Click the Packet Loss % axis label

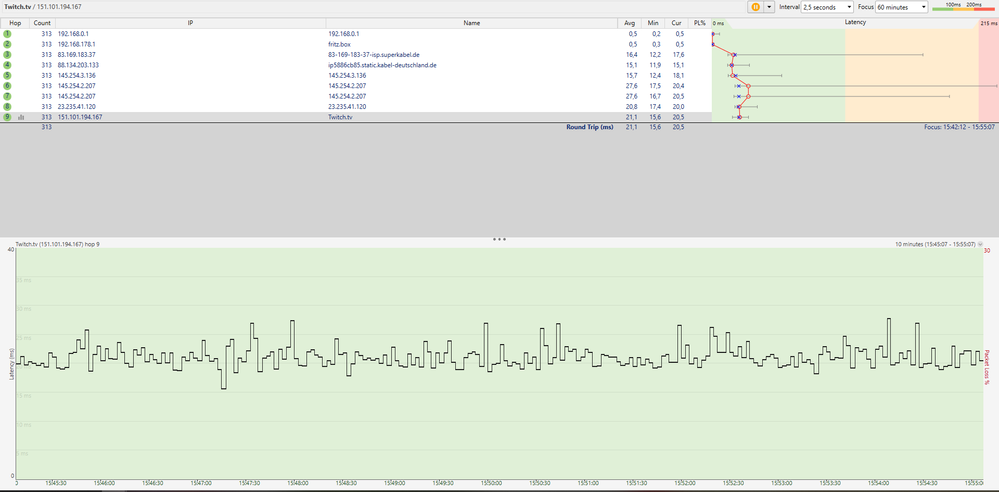[x=987, y=365]
